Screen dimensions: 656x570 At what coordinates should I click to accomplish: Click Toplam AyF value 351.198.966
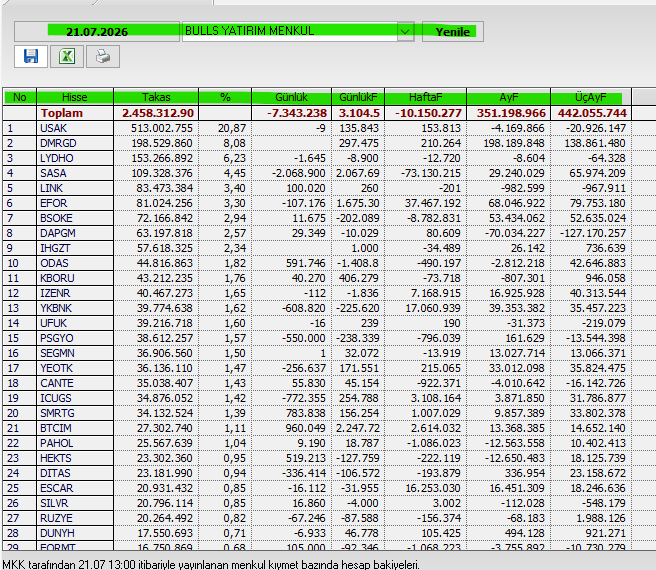pyautogui.click(x=511, y=113)
